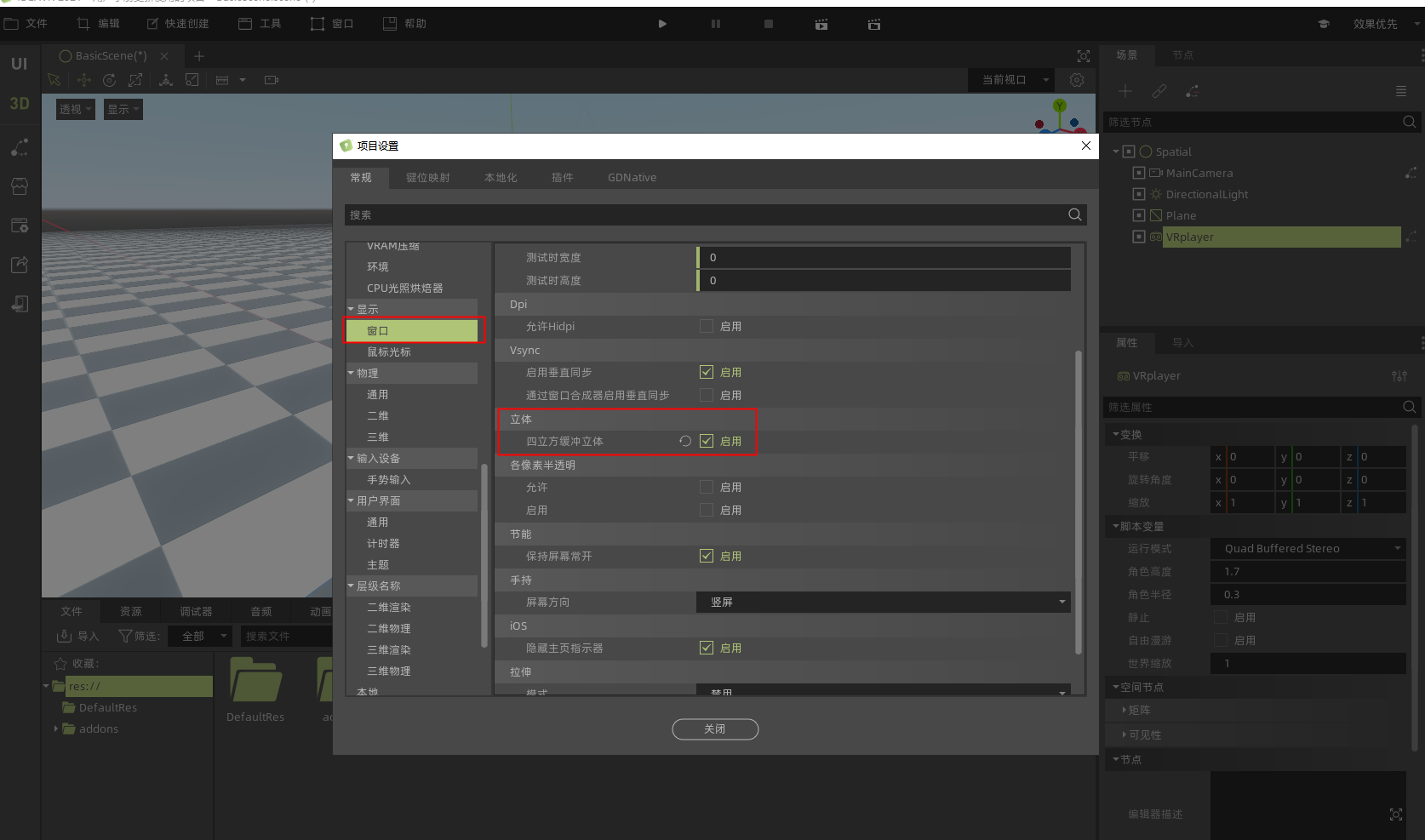
Task: Click the search magnifier in project settings search
Action: [x=1075, y=214]
